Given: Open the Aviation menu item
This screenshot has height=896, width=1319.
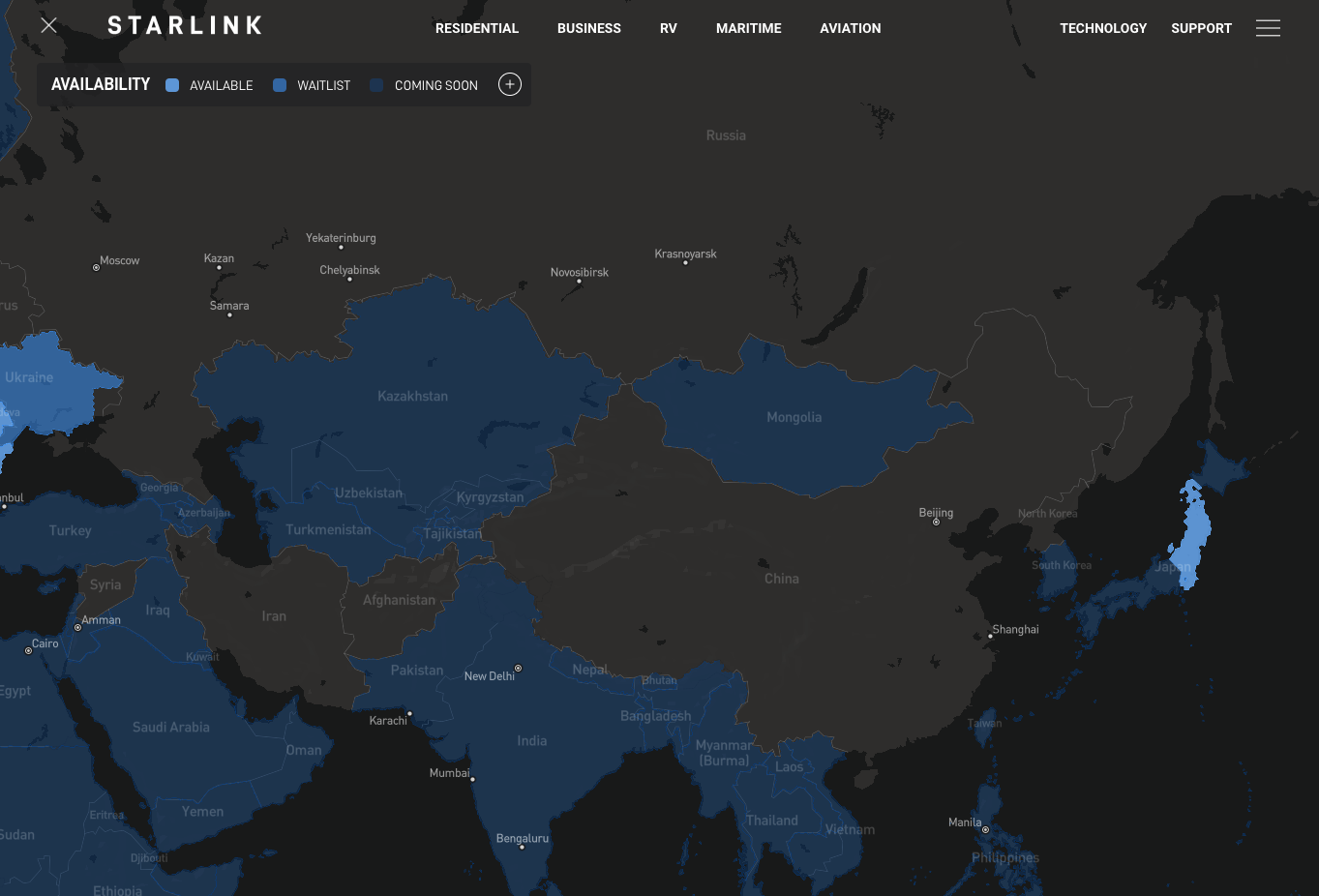Looking at the screenshot, I should [851, 28].
